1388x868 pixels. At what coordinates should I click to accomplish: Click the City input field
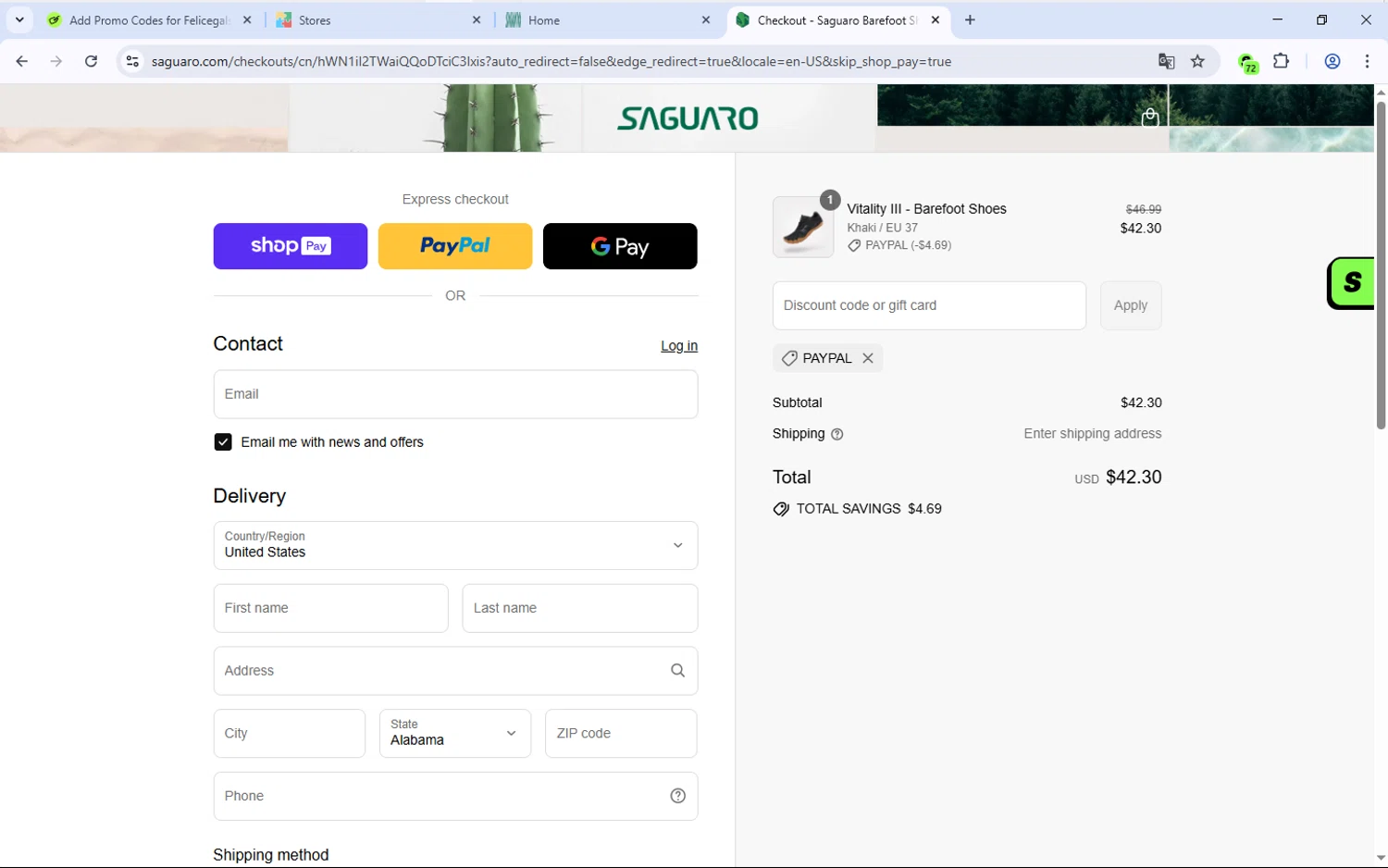[290, 733]
